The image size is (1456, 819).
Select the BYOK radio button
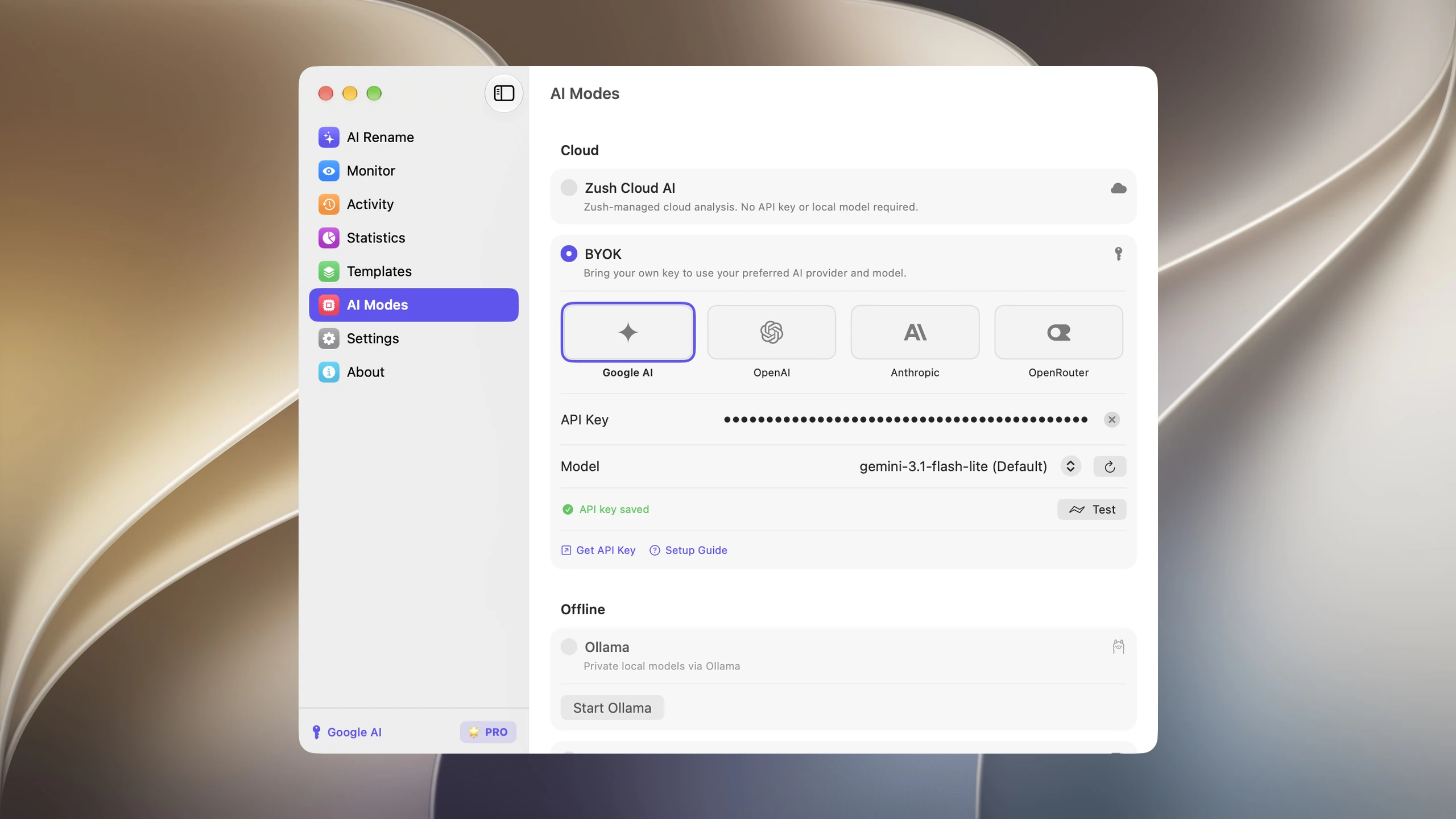click(569, 254)
